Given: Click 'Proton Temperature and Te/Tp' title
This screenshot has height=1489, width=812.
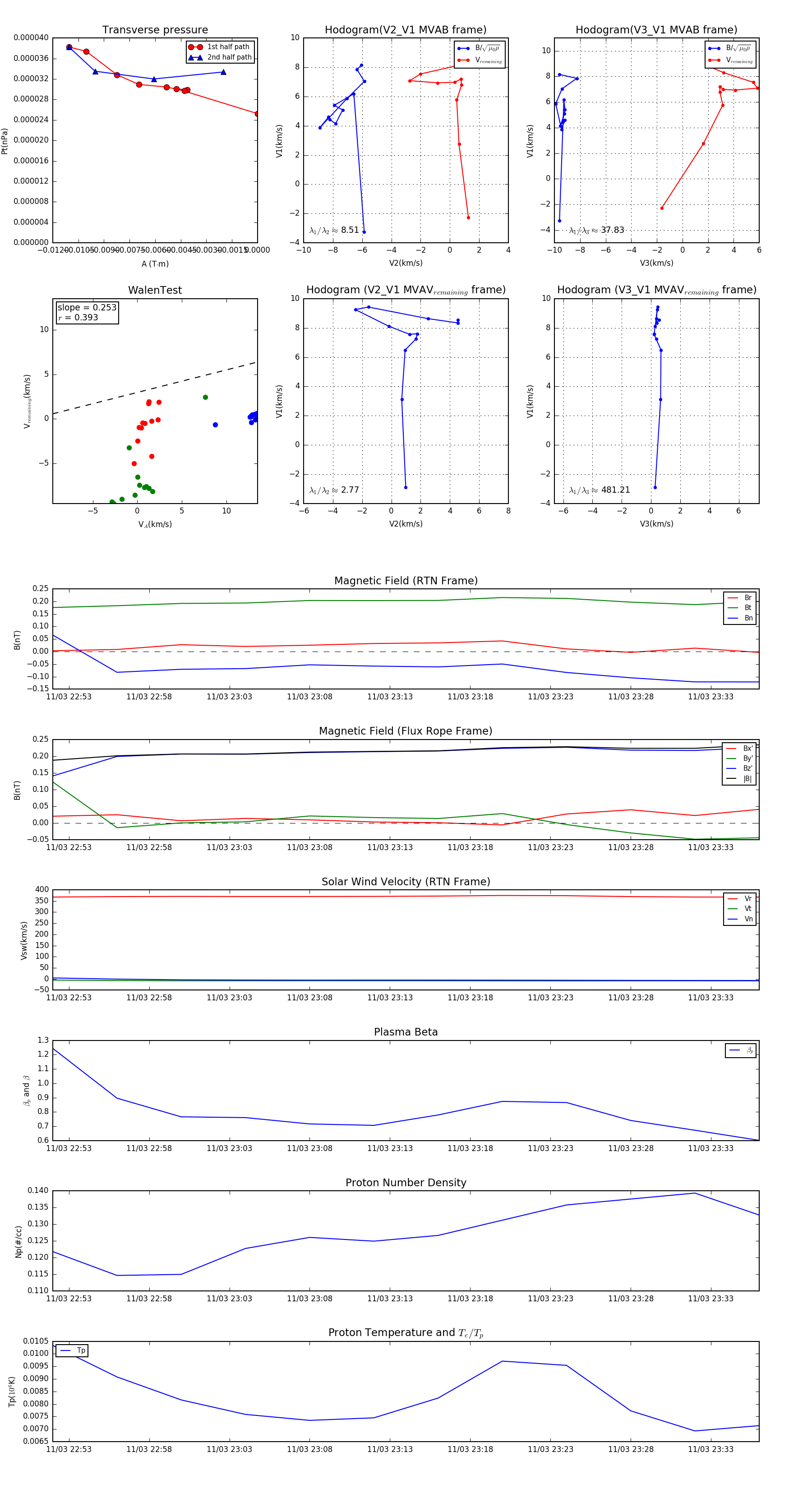Looking at the screenshot, I should 406,1333.
